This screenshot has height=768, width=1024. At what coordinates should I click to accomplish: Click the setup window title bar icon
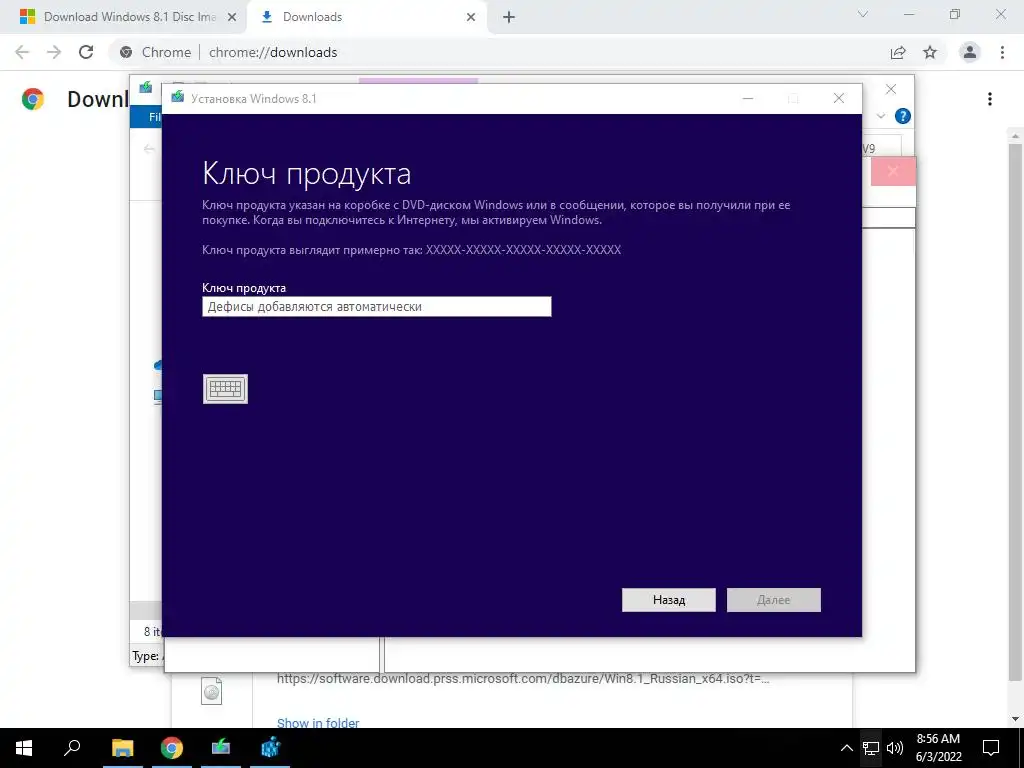(177, 97)
